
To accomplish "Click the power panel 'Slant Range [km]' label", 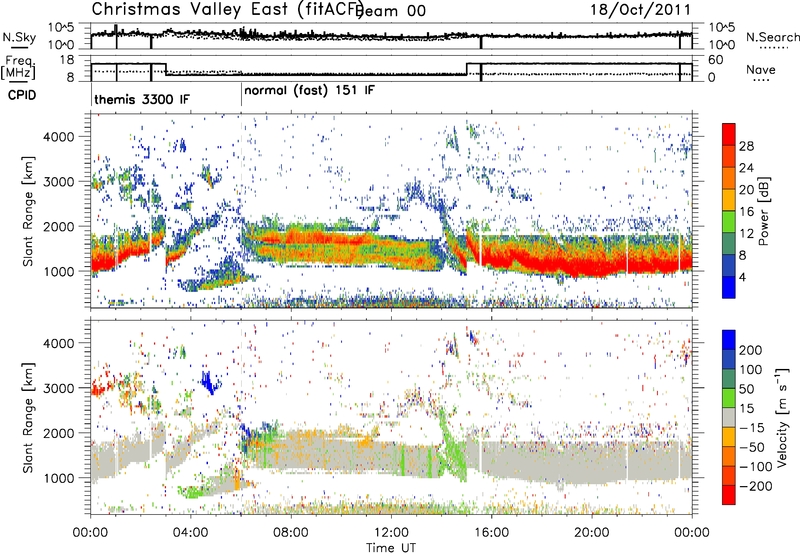I will (28, 211).
